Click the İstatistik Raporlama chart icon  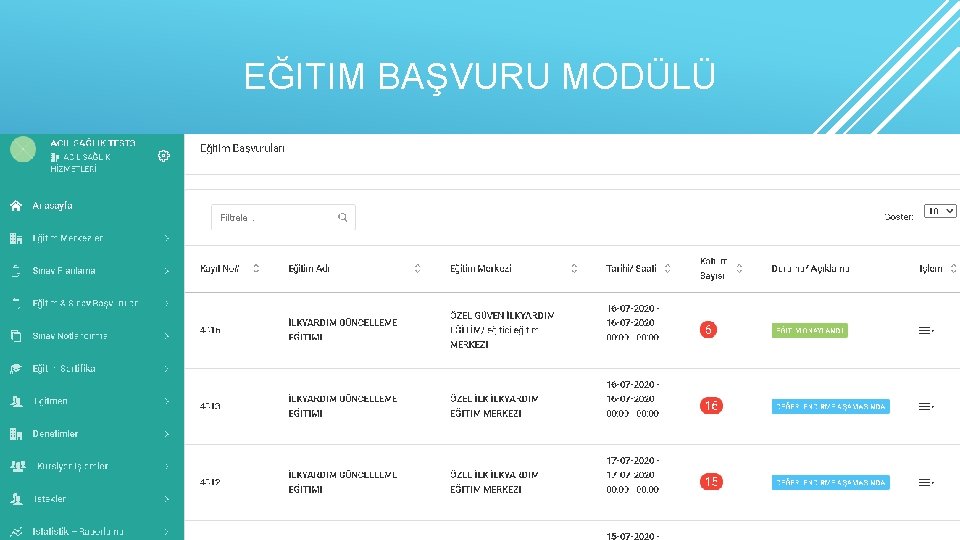coord(16,531)
